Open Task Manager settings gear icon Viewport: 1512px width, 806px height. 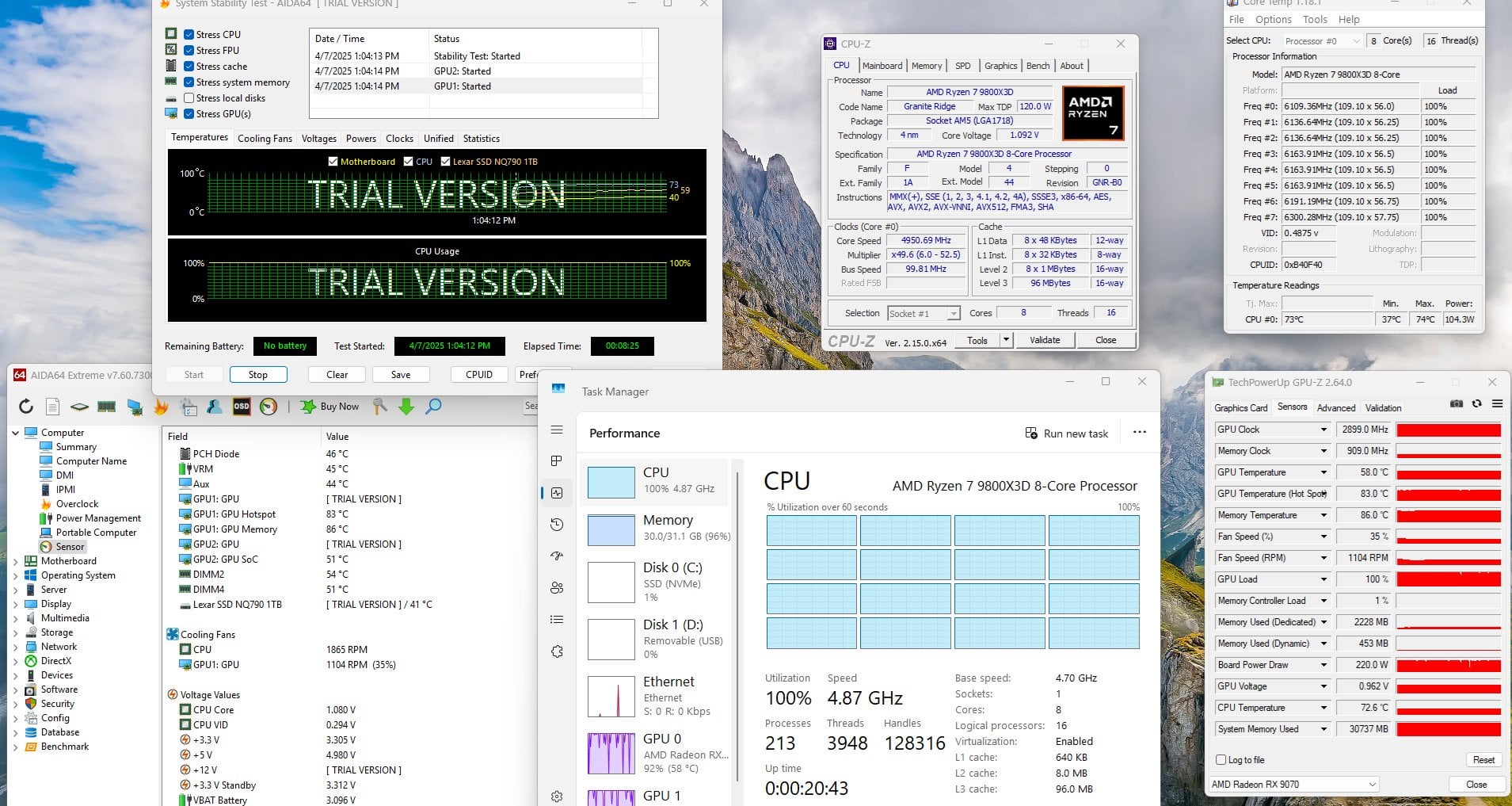557,796
